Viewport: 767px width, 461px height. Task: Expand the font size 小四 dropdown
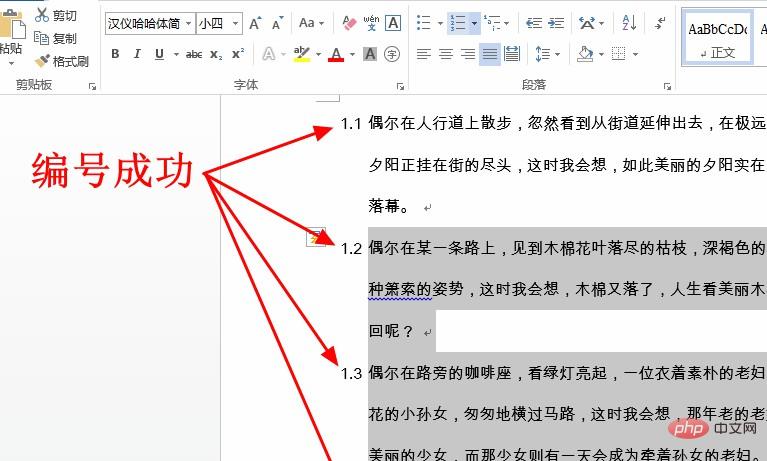pos(235,23)
